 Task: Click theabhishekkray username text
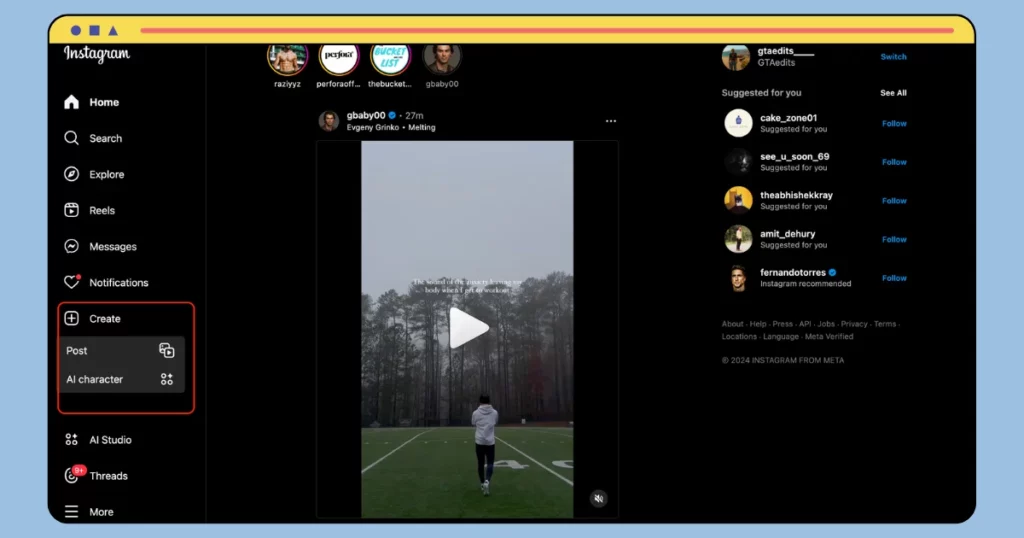[796, 195]
